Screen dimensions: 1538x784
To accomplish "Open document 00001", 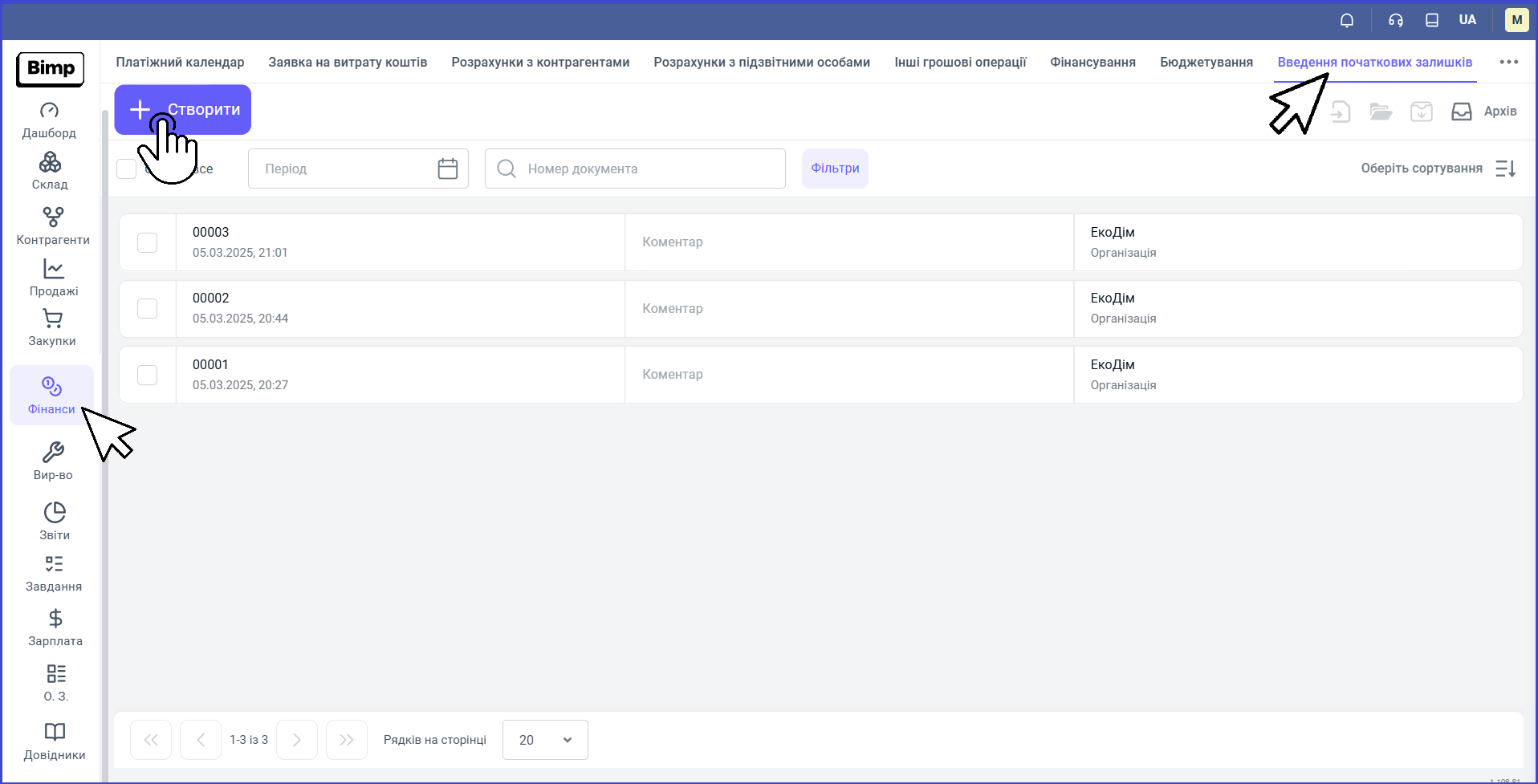I will [210, 364].
